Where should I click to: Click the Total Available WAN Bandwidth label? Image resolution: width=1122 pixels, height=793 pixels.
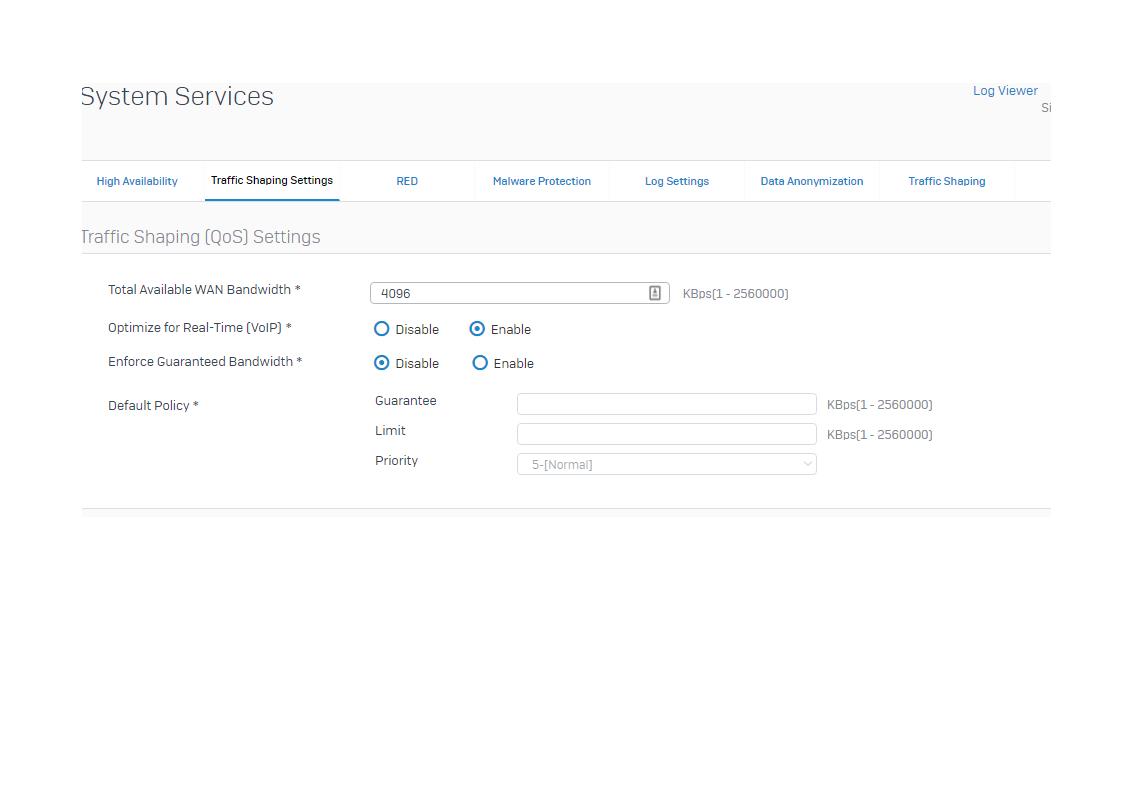point(204,289)
